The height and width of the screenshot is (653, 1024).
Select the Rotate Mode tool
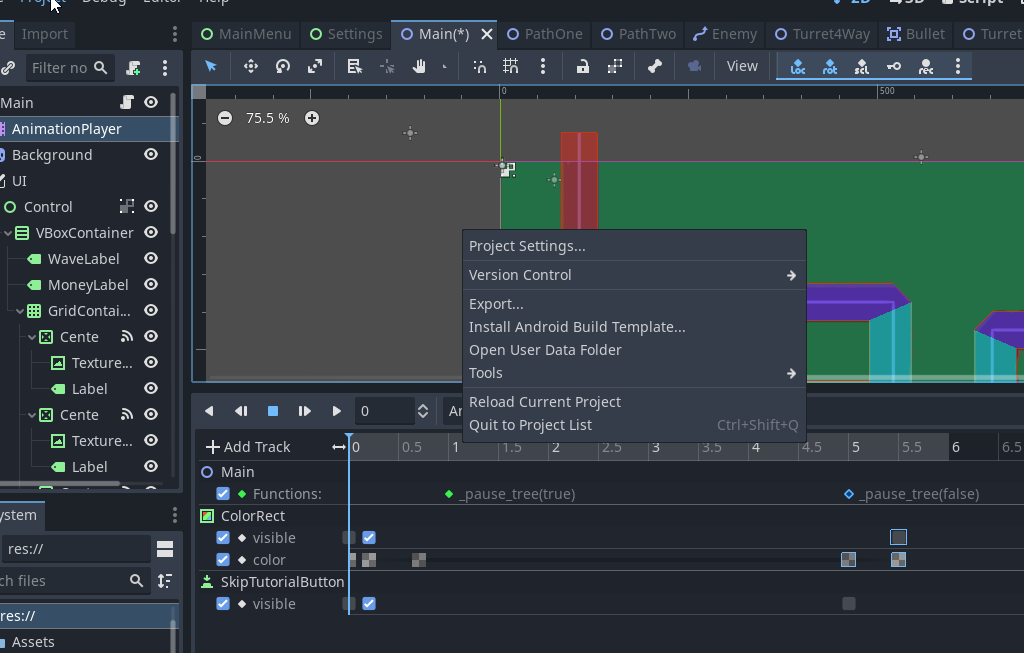pyautogui.click(x=283, y=66)
